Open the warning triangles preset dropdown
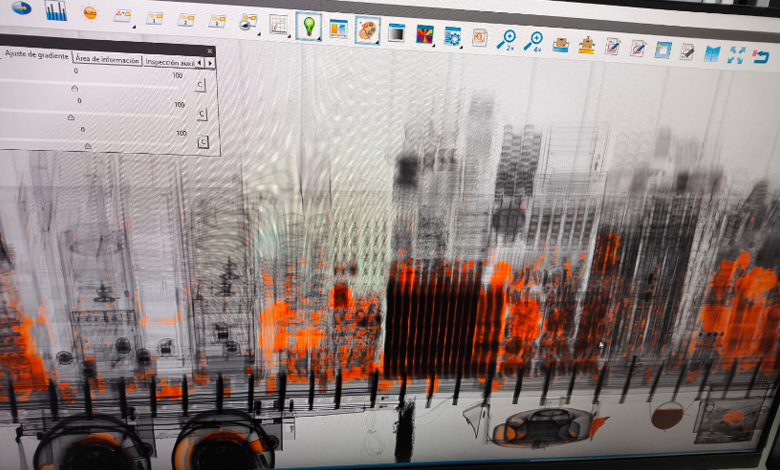 [x=123, y=16]
